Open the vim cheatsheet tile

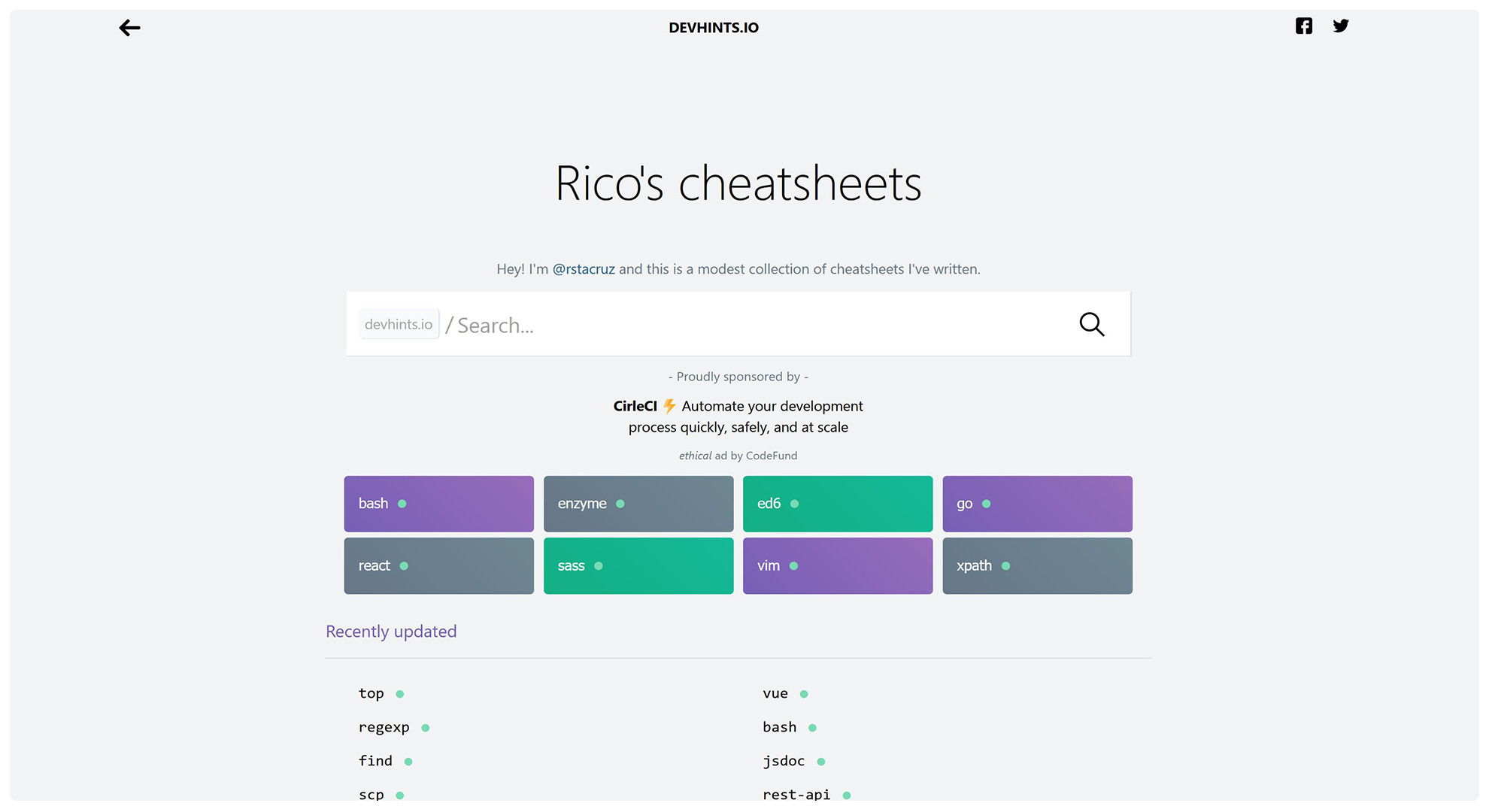pos(837,565)
